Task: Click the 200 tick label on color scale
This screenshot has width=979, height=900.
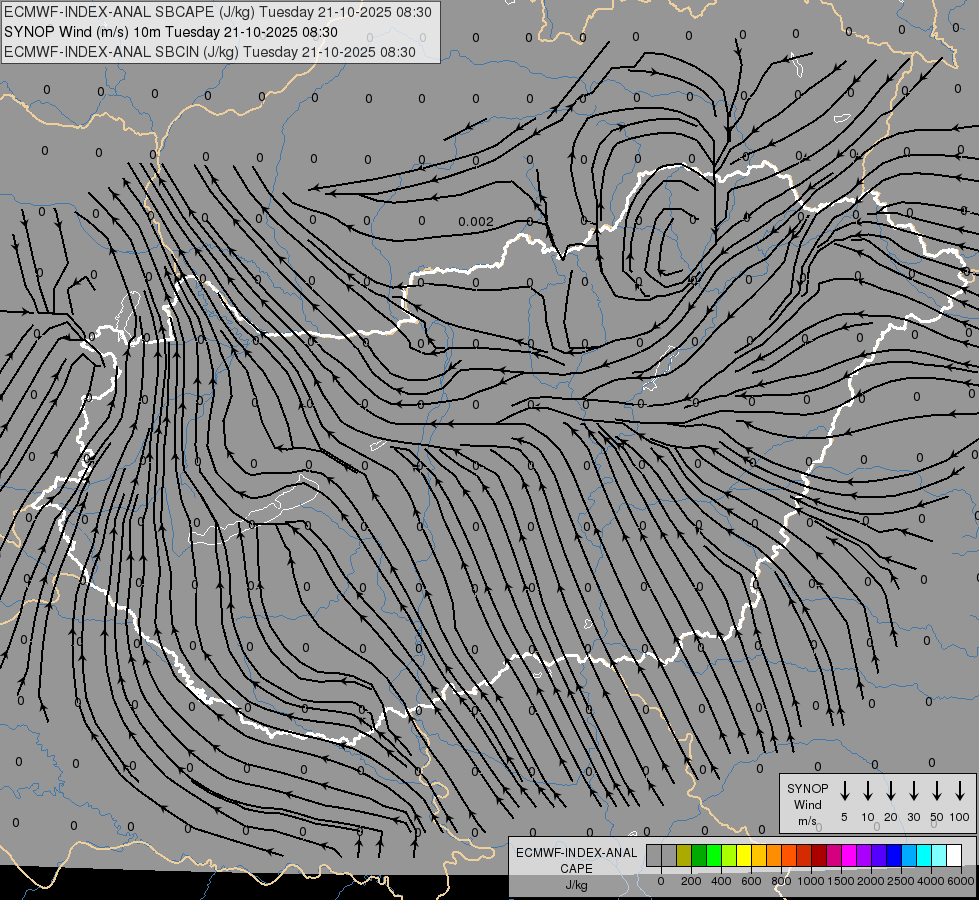Action: pos(691,881)
